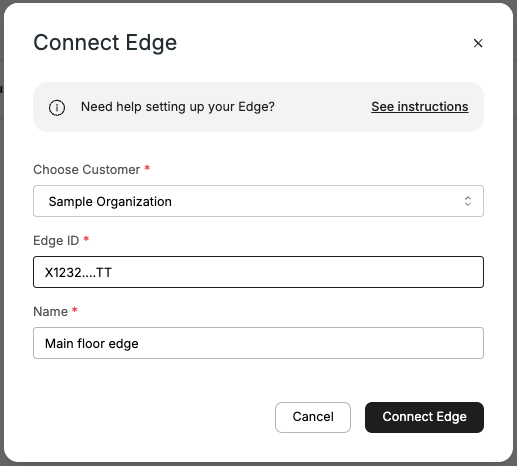
Task: Click the Main floor edge text
Action: (92, 344)
